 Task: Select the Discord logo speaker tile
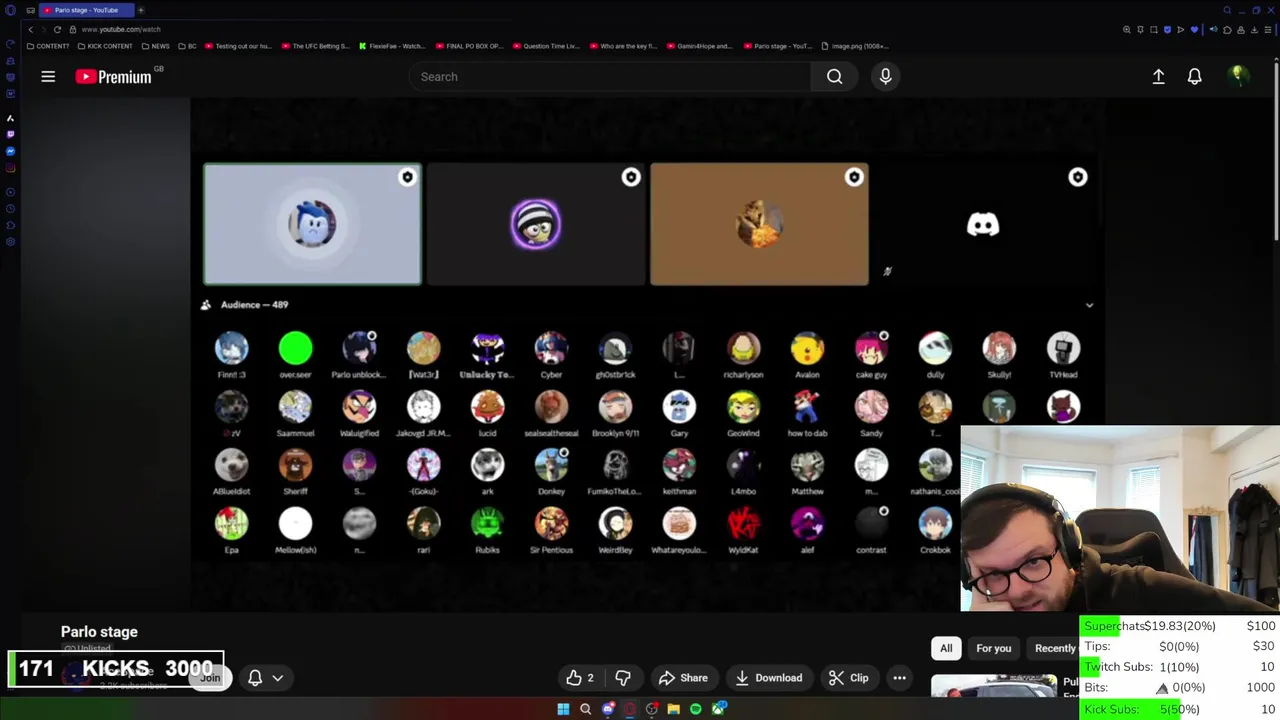point(983,224)
